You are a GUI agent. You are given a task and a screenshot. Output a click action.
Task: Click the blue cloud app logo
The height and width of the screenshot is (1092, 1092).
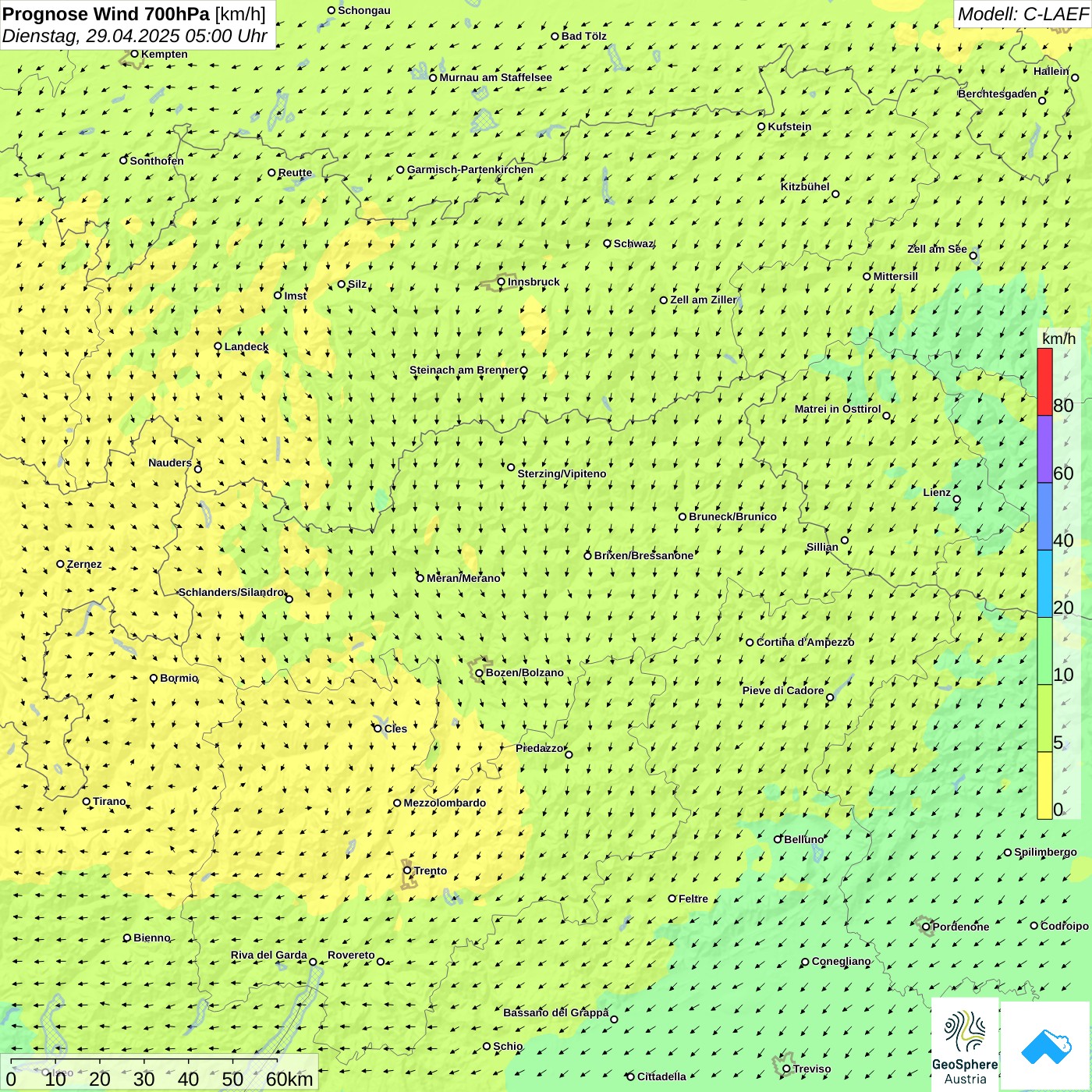coord(1046,1046)
